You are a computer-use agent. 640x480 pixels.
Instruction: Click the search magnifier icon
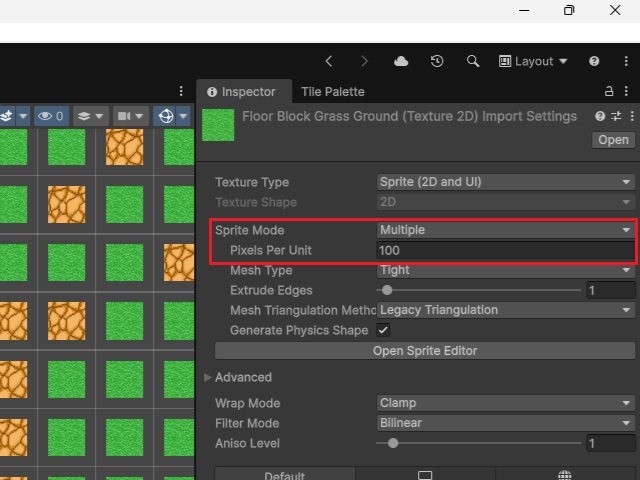pos(473,61)
